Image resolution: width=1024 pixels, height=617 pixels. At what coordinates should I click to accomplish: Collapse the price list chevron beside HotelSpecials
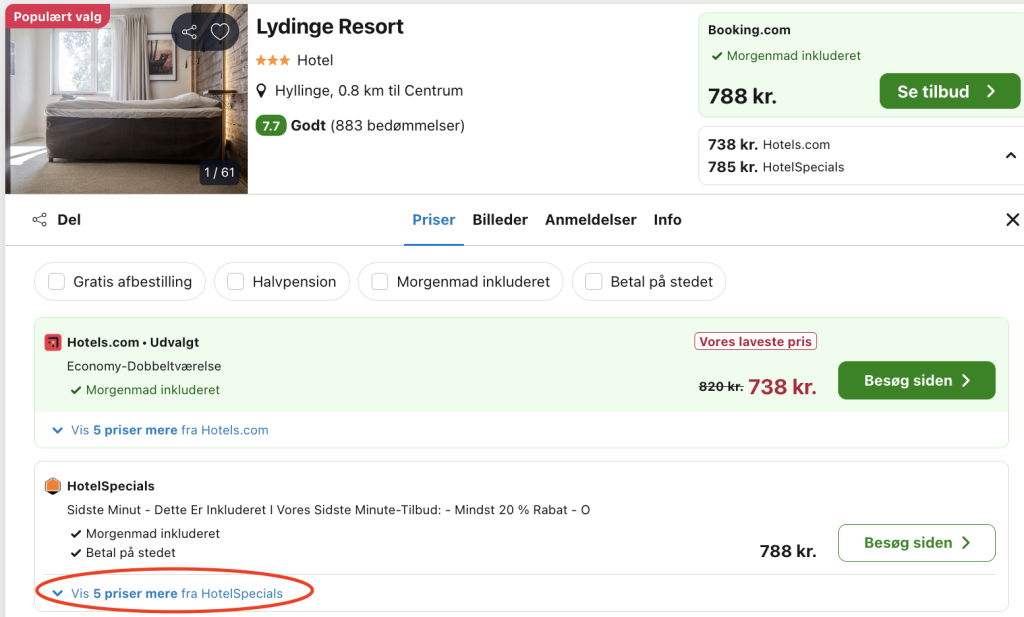click(x=1011, y=156)
